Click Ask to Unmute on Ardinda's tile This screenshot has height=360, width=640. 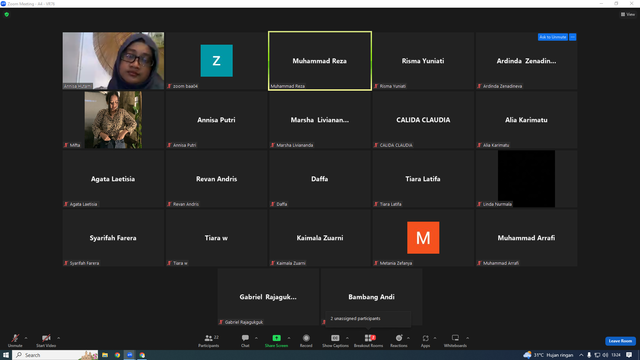click(x=553, y=37)
